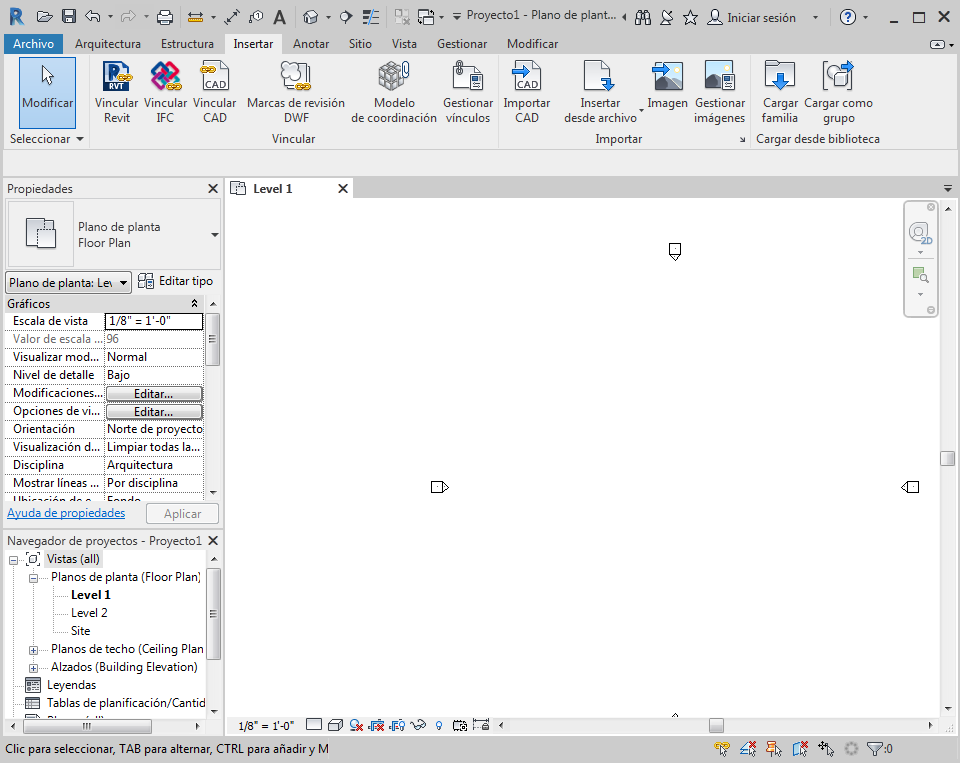The height and width of the screenshot is (763, 960).
Task: Select the Section tool icon
Action: (346, 17)
